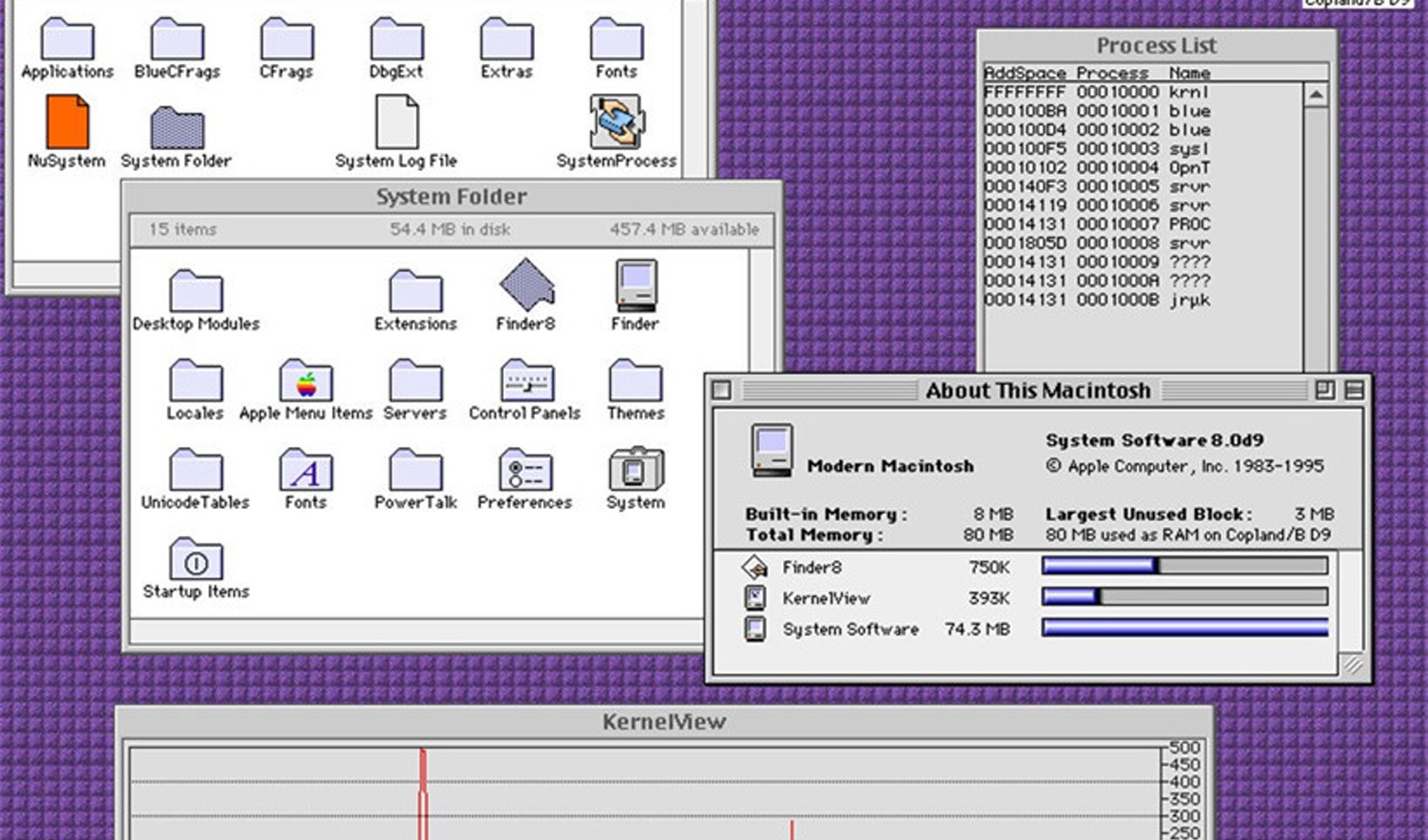Click the AddSpace column header
1428x840 pixels.
point(1025,73)
